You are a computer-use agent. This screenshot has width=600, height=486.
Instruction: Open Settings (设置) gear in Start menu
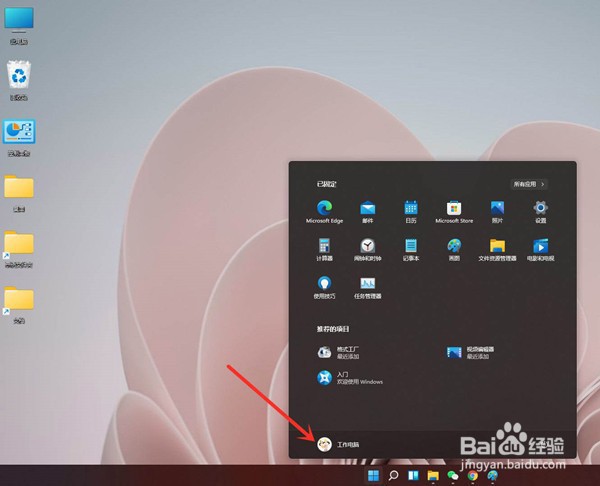540,212
